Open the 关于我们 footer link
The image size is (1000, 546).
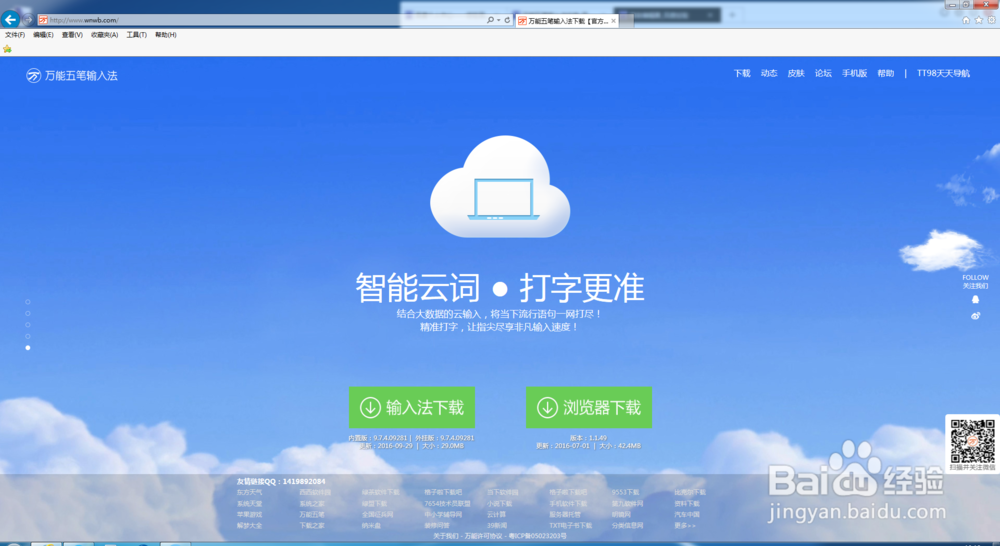pos(446,536)
